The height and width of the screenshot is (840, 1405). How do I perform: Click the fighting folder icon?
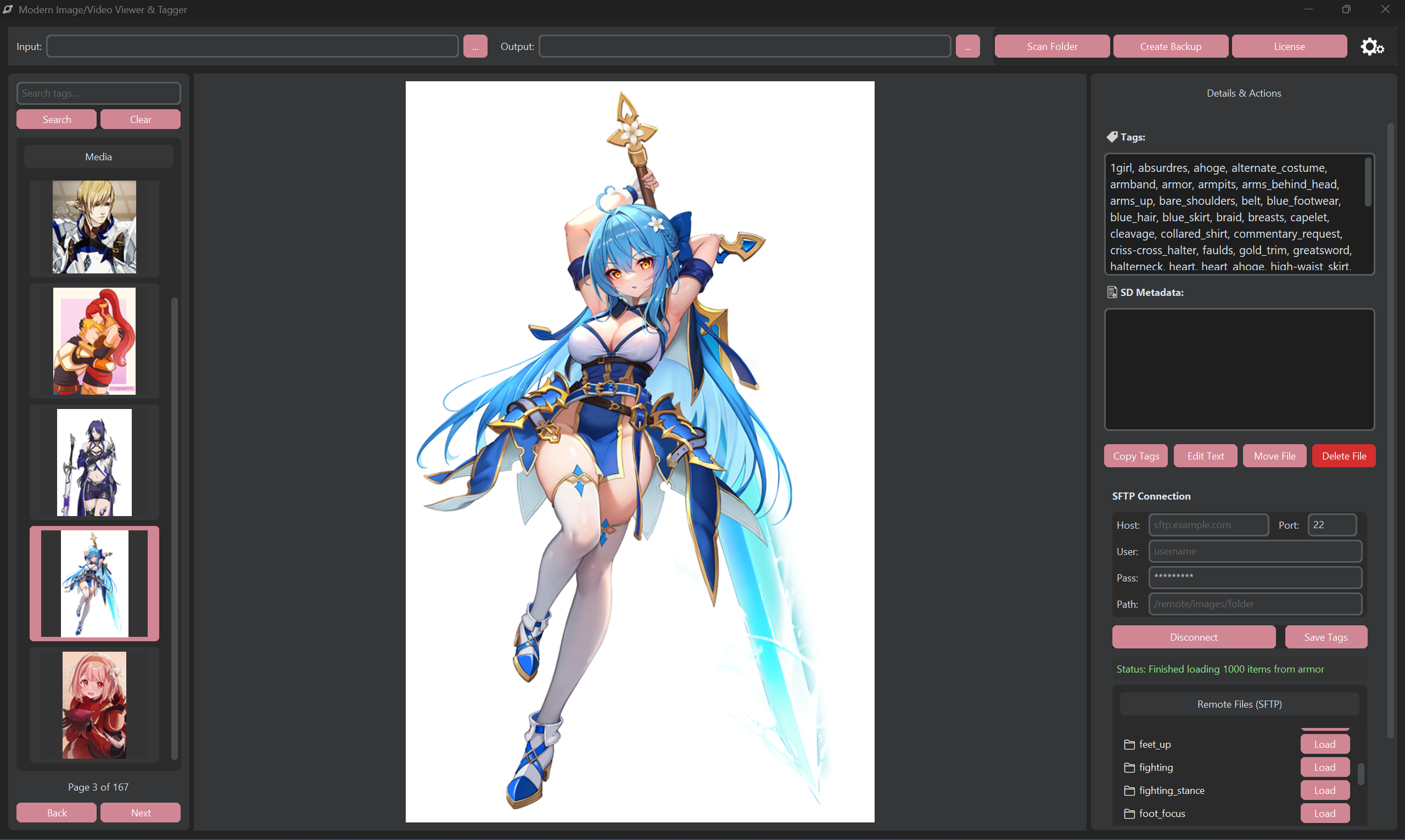[x=1129, y=768]
